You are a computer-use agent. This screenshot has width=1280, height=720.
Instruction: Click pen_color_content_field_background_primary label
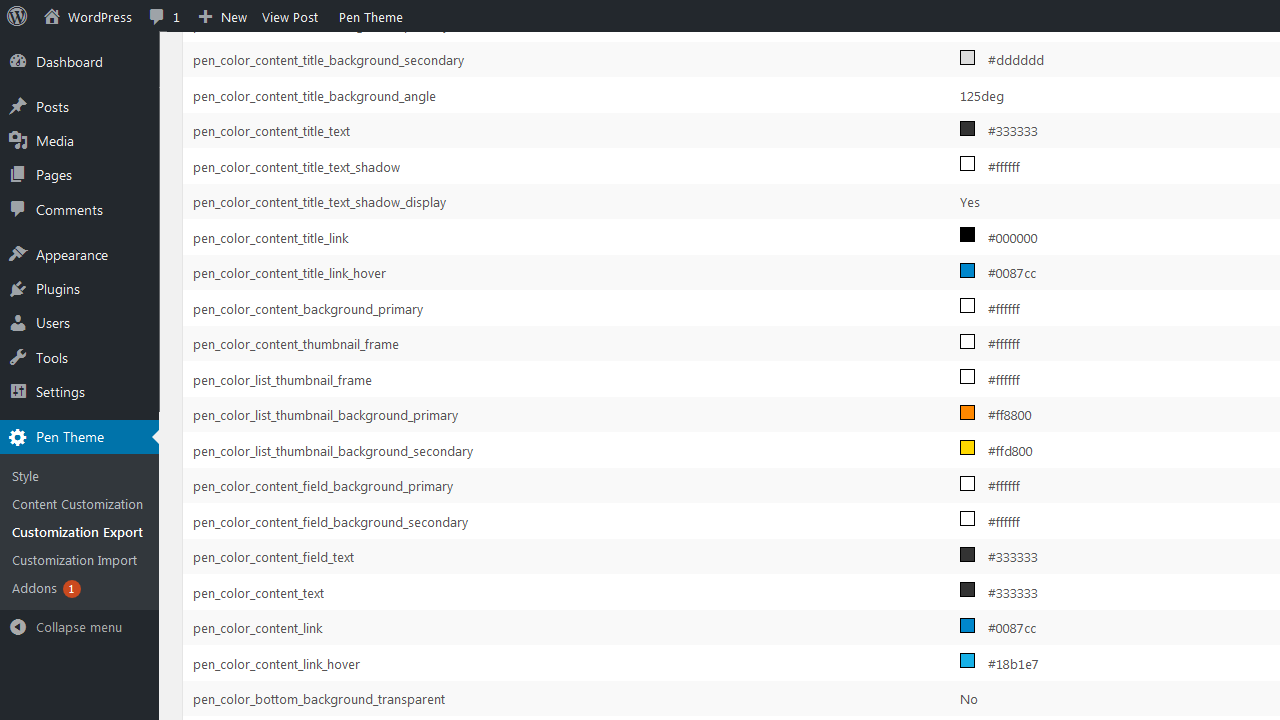tap(323, 487)
